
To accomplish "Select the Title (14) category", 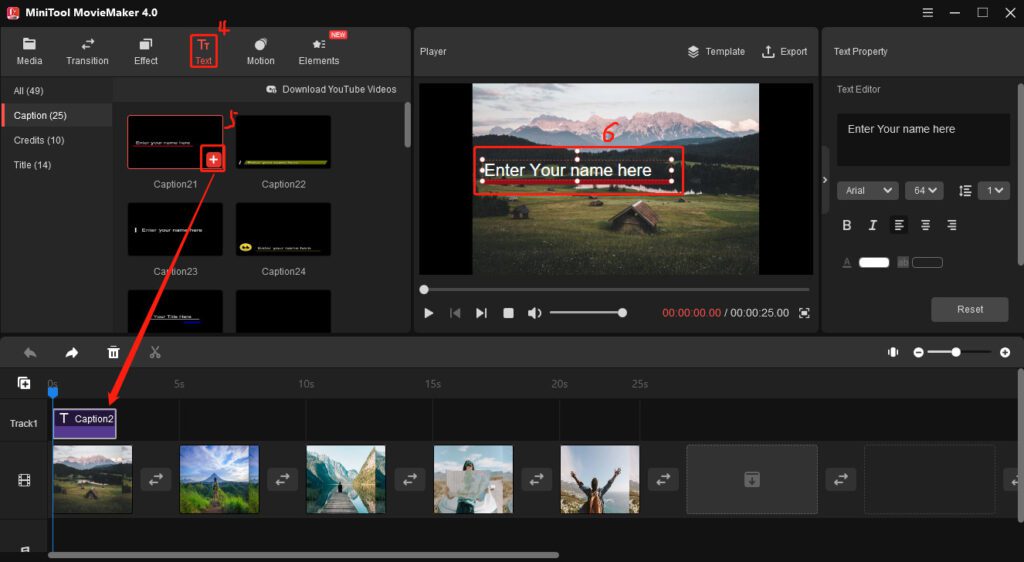I will pos(32,165).
